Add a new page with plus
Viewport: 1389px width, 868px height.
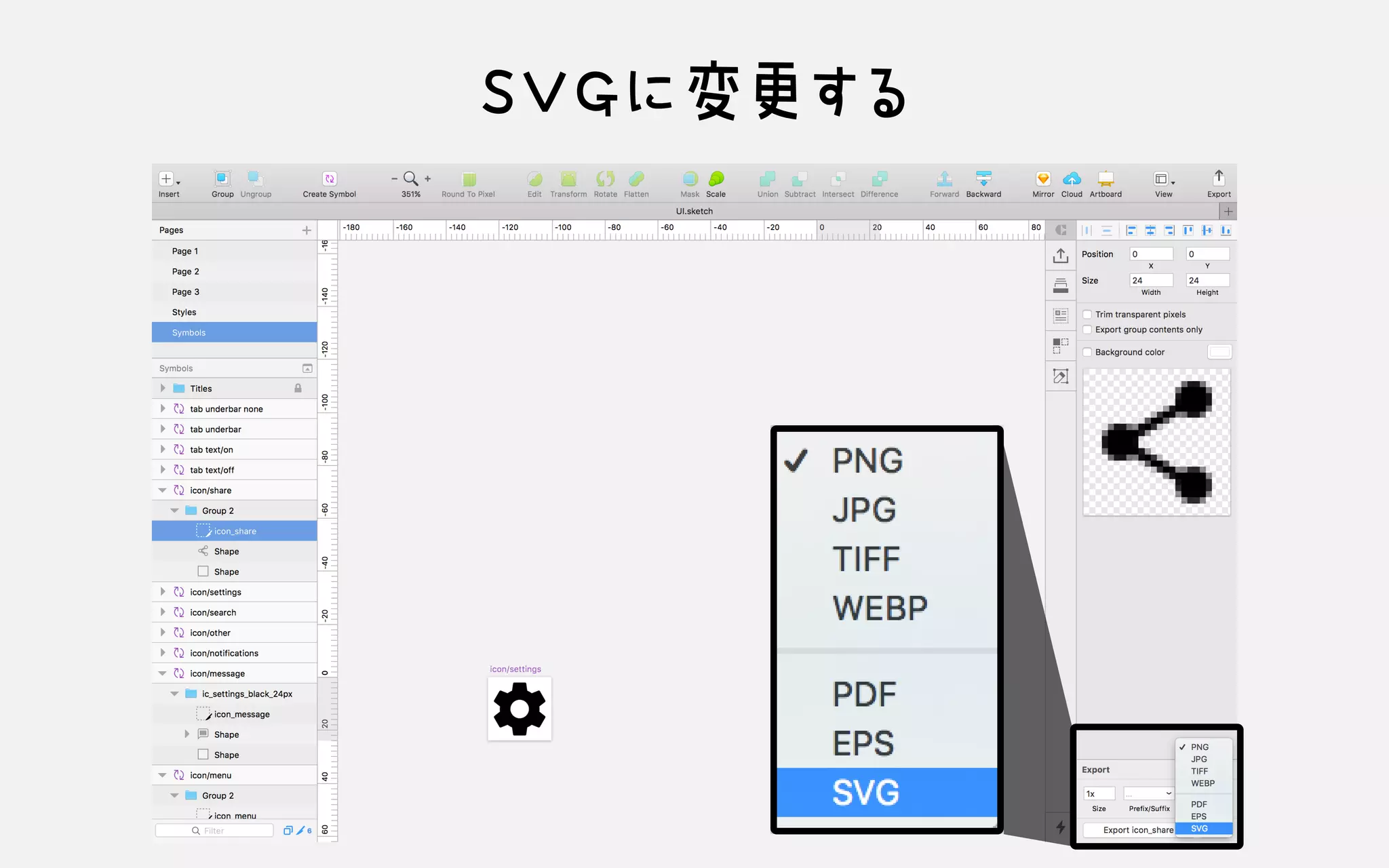tap(307, 230)
